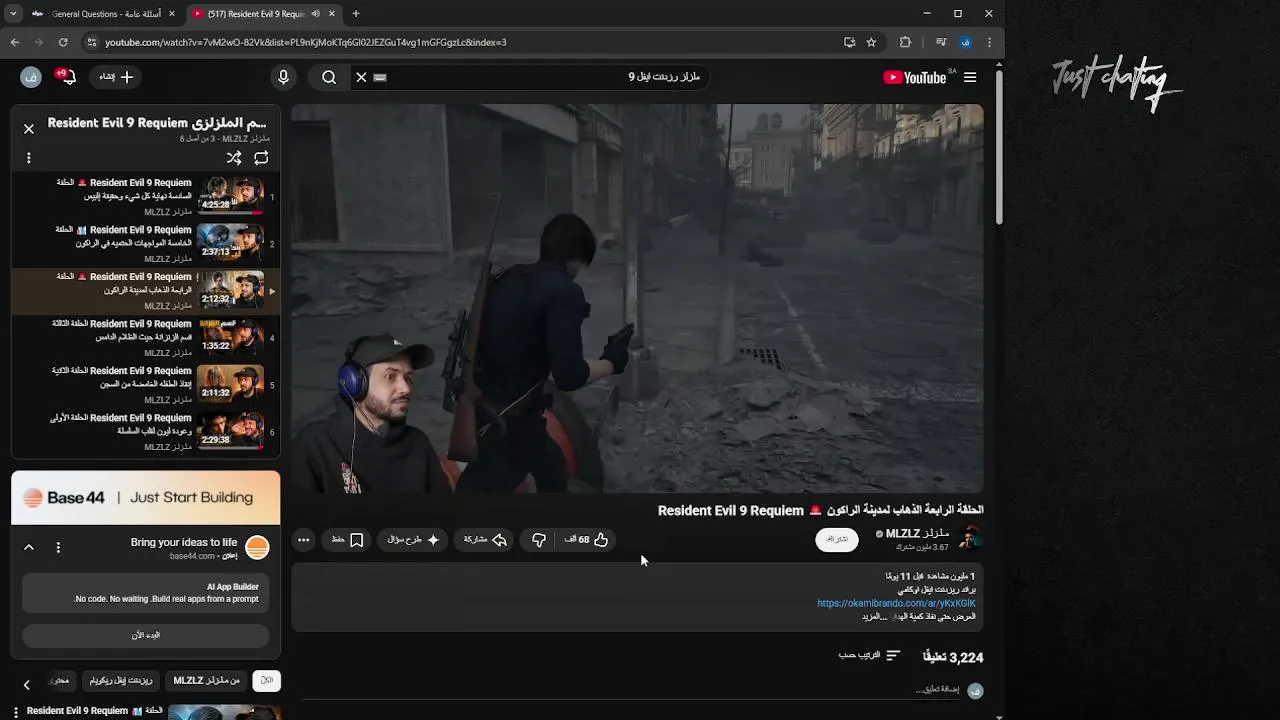Go back in browser history
1280x720 pixels.
coord(15,42)
